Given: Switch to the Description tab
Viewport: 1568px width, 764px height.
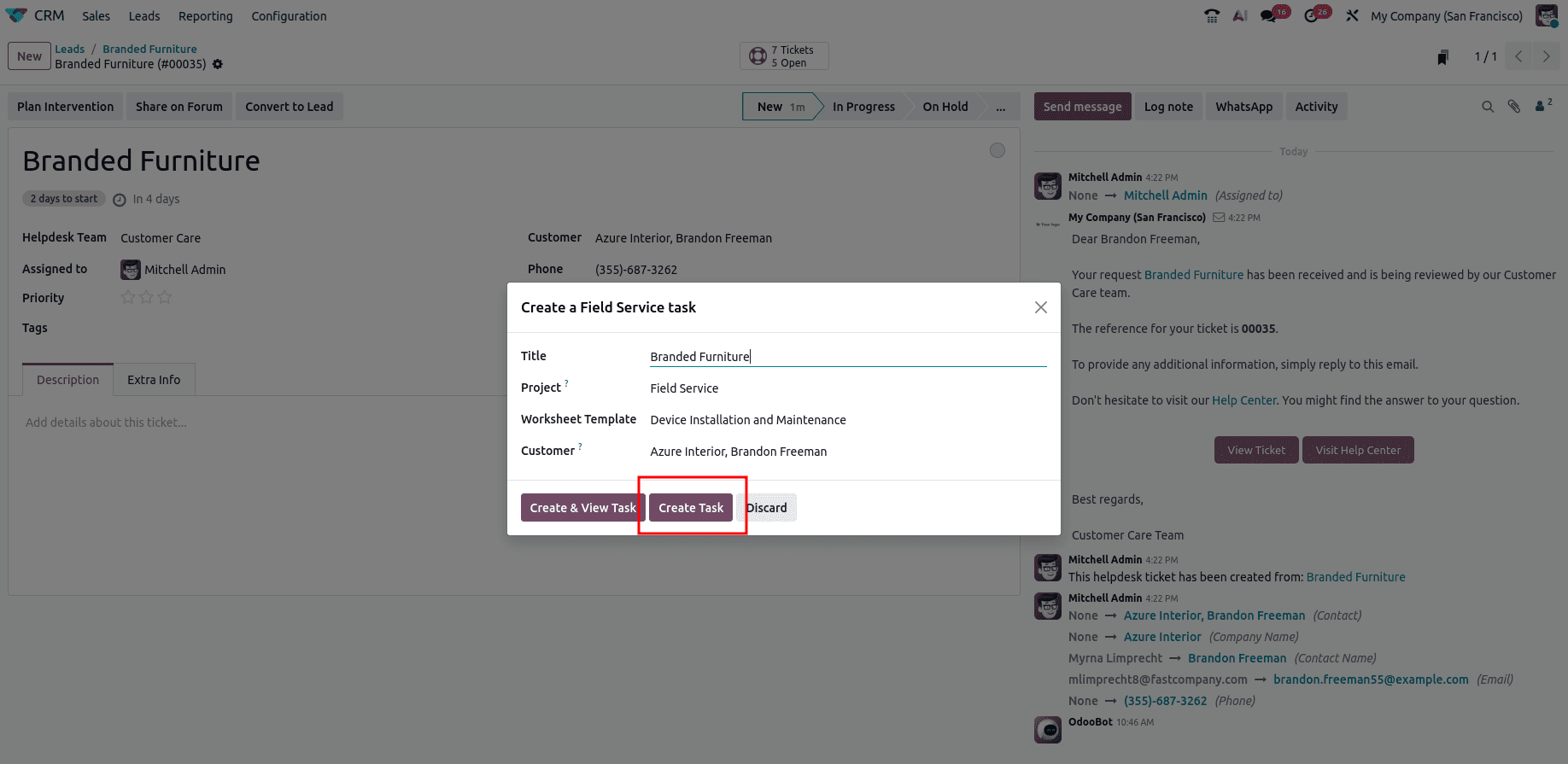Looking at the screenshot, I should [67, 380].
